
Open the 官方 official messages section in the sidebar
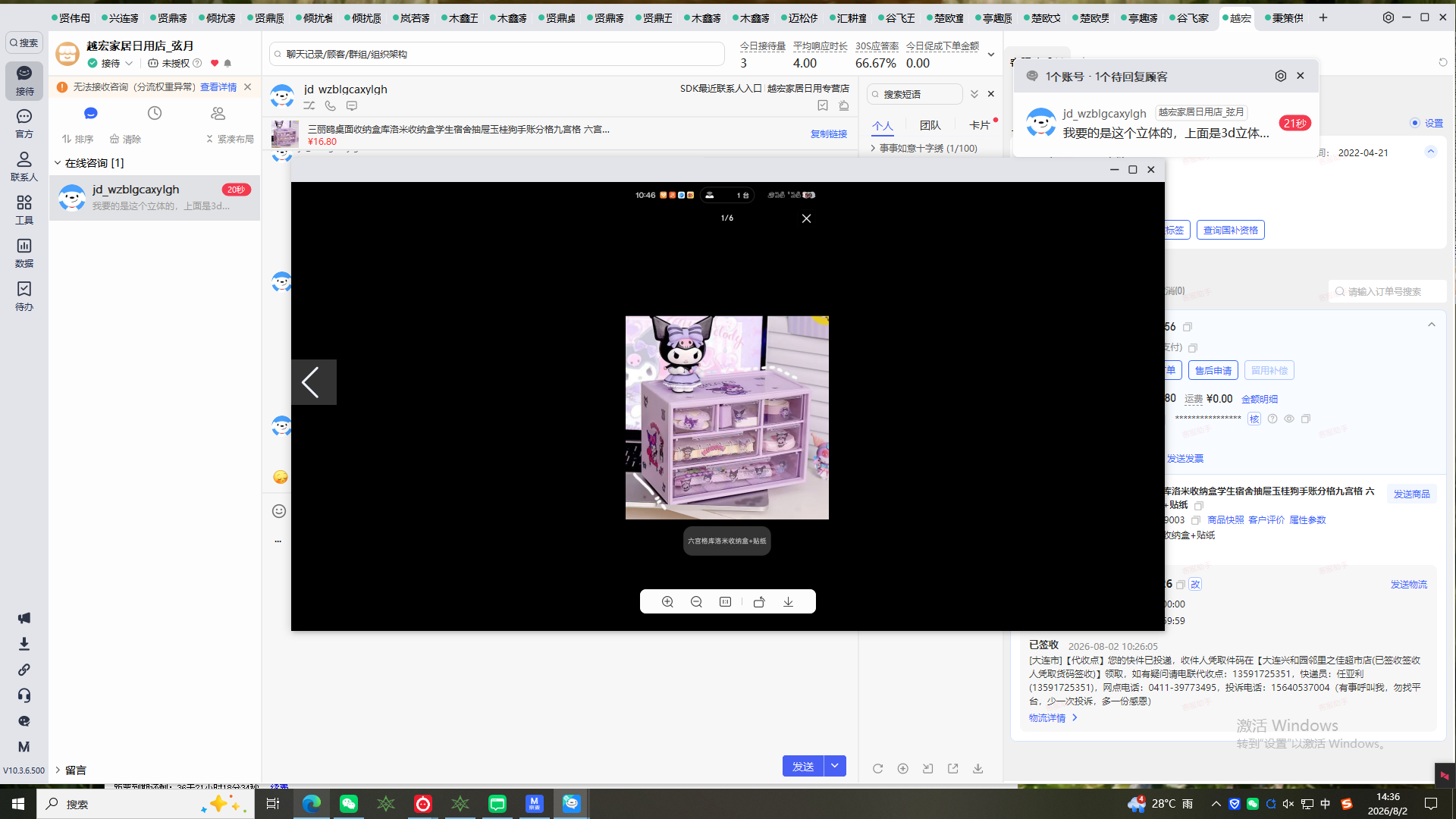[x=24, y=124]
